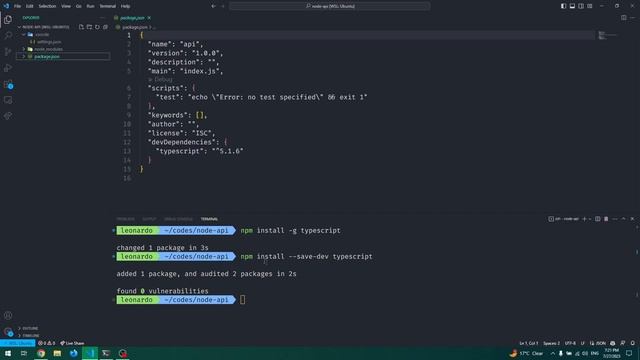
Task: Open the Search view in activity bar
Action: point(8,36)
